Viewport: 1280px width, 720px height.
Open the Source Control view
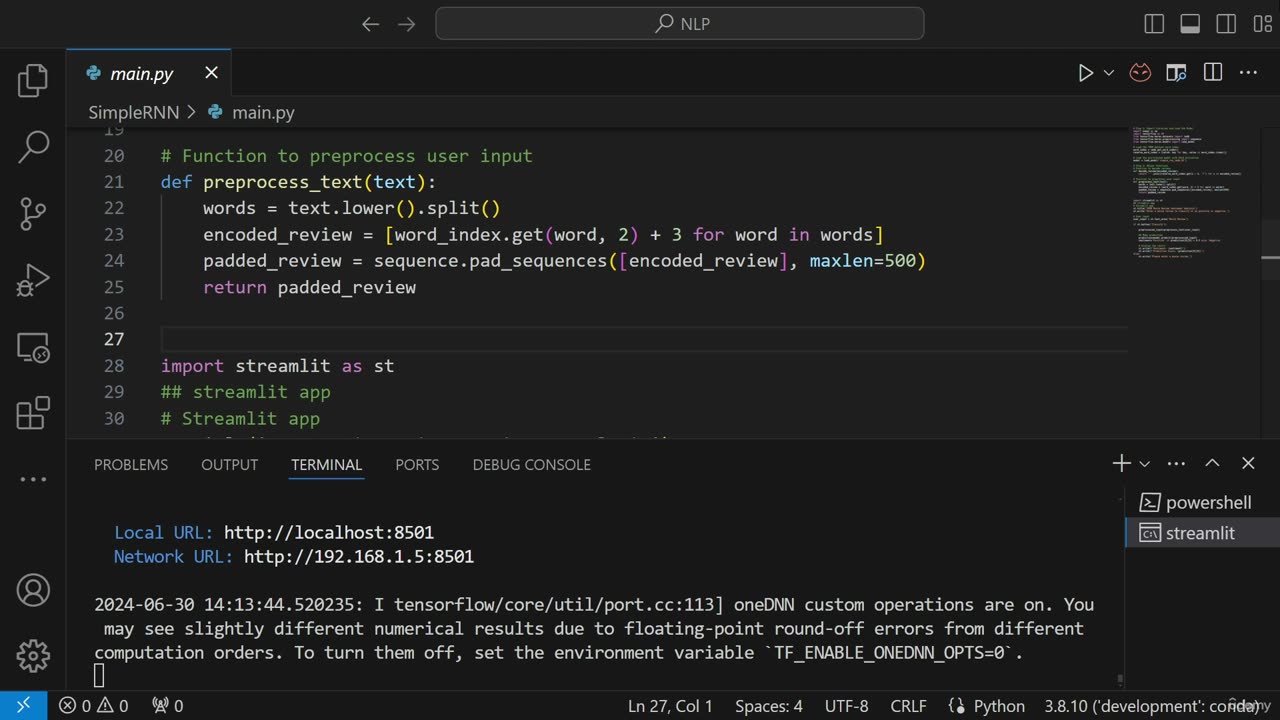coord(33,213)
